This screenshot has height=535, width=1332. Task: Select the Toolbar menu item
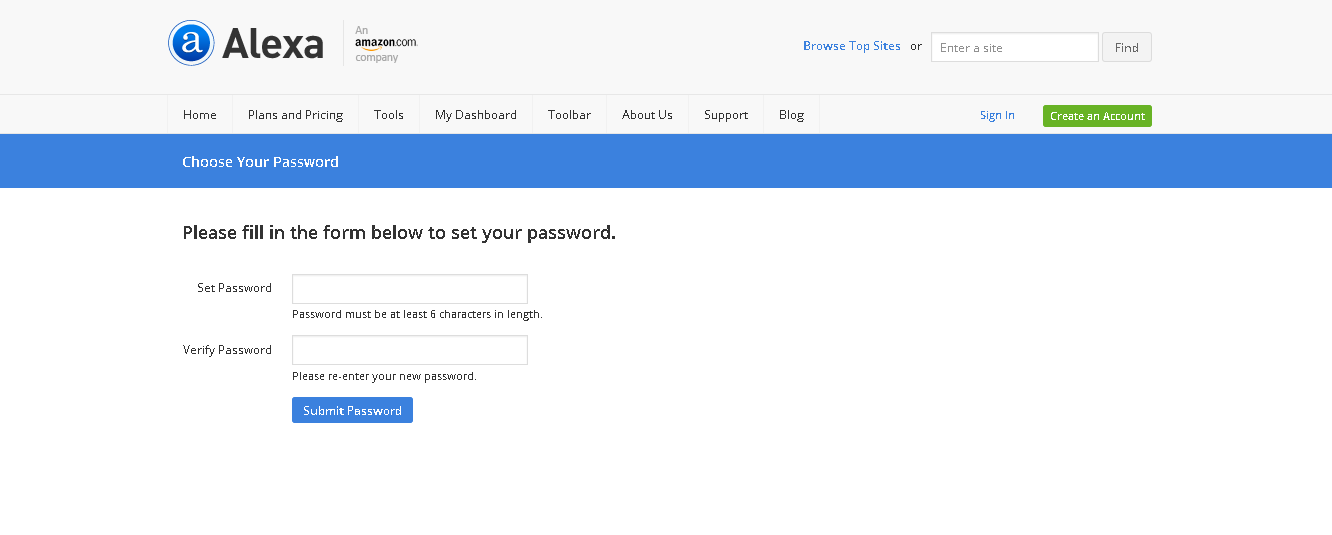point(569,115)
